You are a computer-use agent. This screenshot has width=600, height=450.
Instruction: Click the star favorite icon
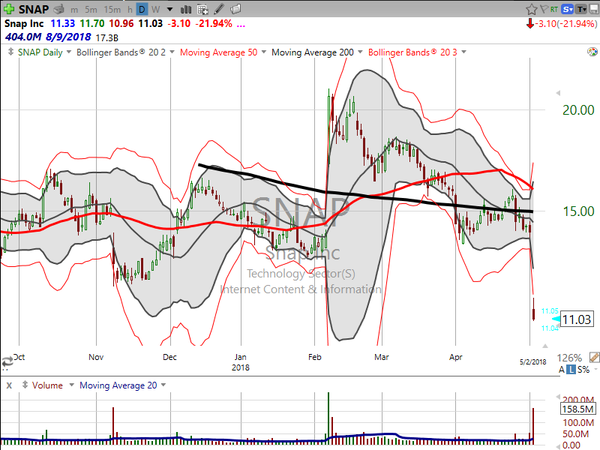pyautogui.click(x=531, y=9)
